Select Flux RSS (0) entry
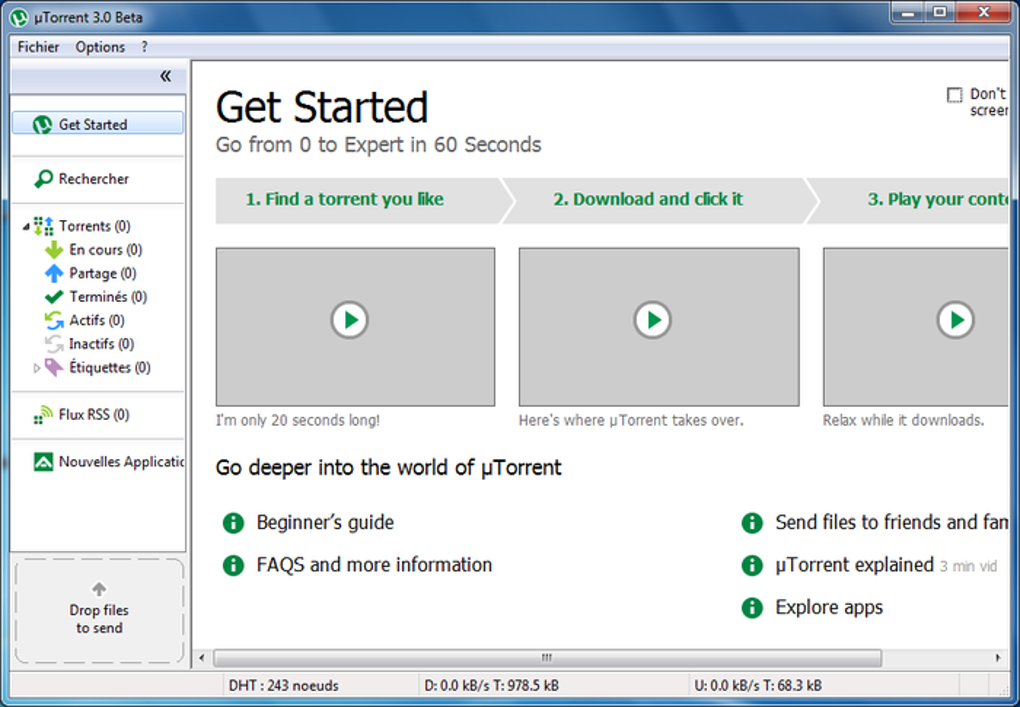Viewport: 1020px width, 707px height. tap(94, 414)
